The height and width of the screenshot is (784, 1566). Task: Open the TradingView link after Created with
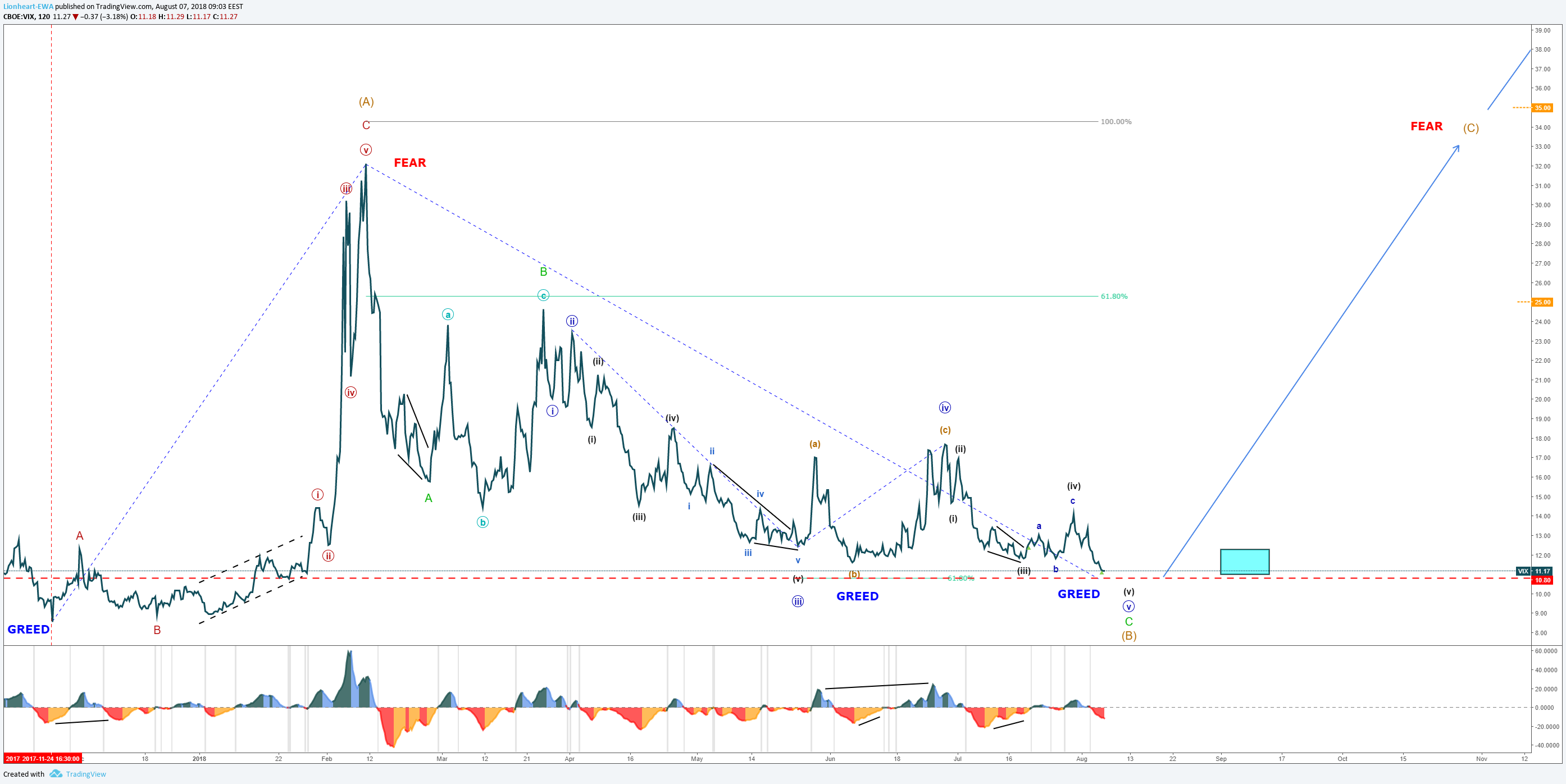[x=86, y=774]
